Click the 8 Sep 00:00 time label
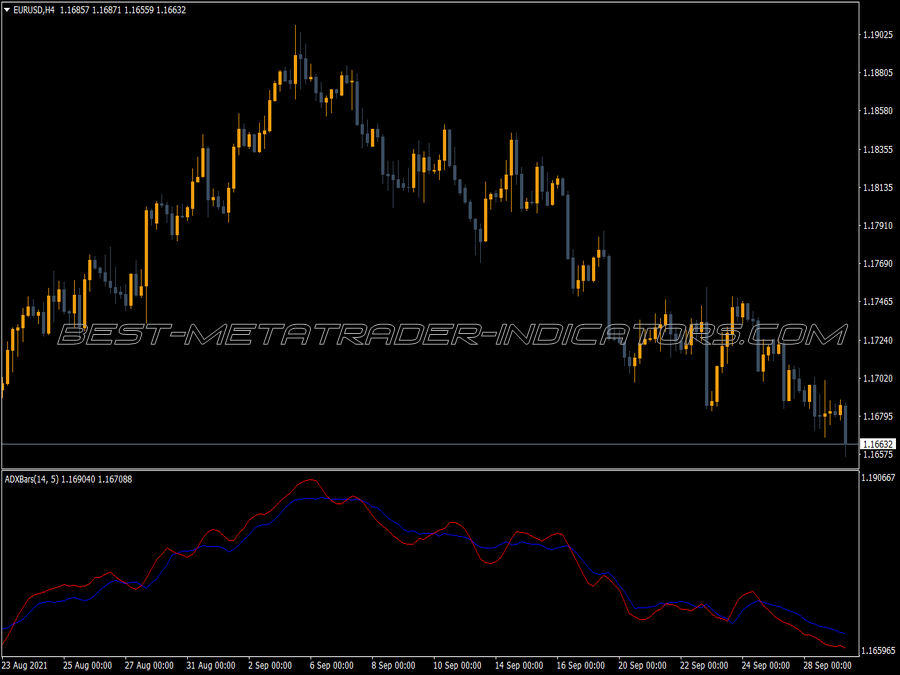 pos(393,666)
